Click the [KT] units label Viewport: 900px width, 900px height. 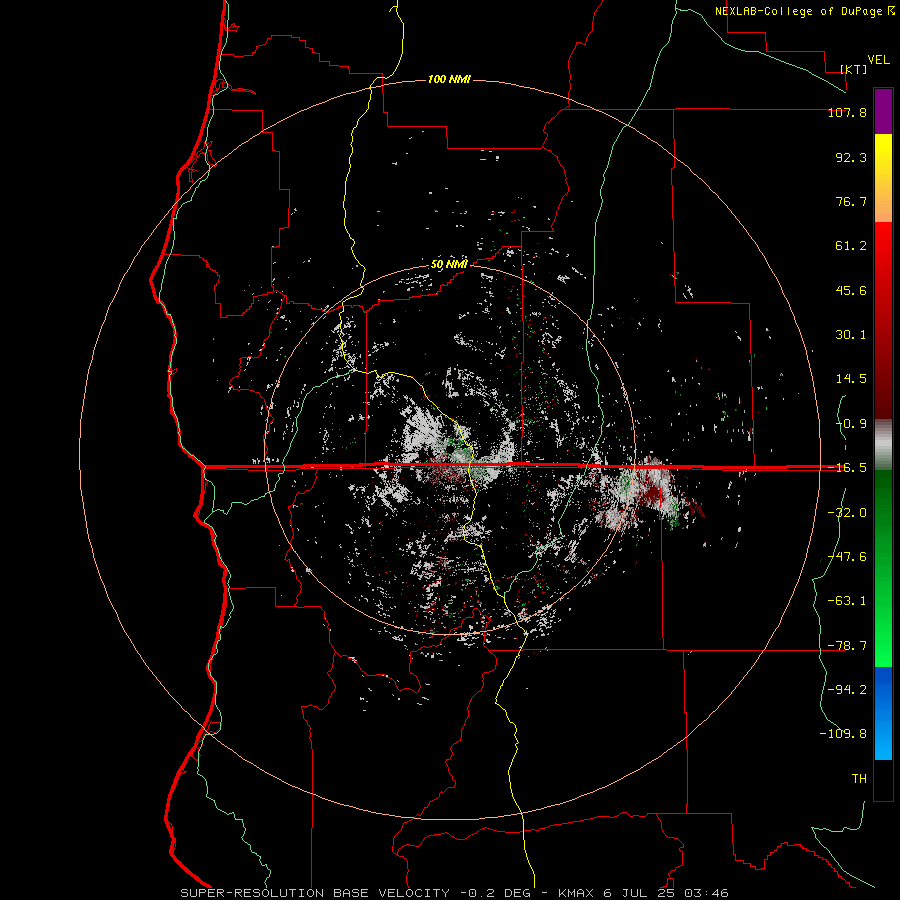854,69
